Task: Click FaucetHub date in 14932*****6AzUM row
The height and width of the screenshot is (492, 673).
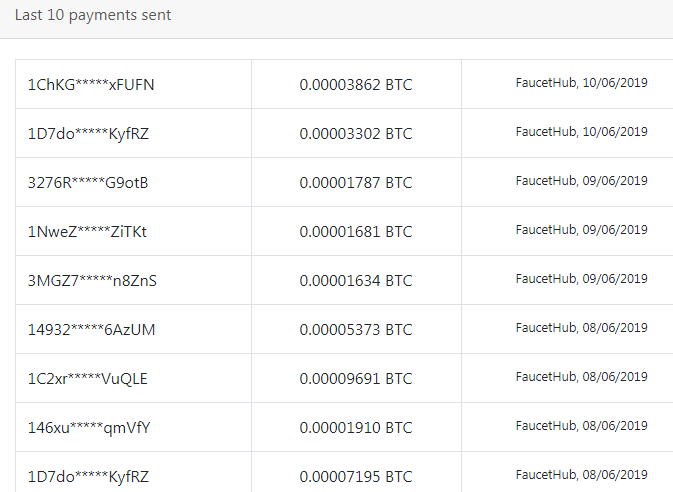Action: pos(581,328)
